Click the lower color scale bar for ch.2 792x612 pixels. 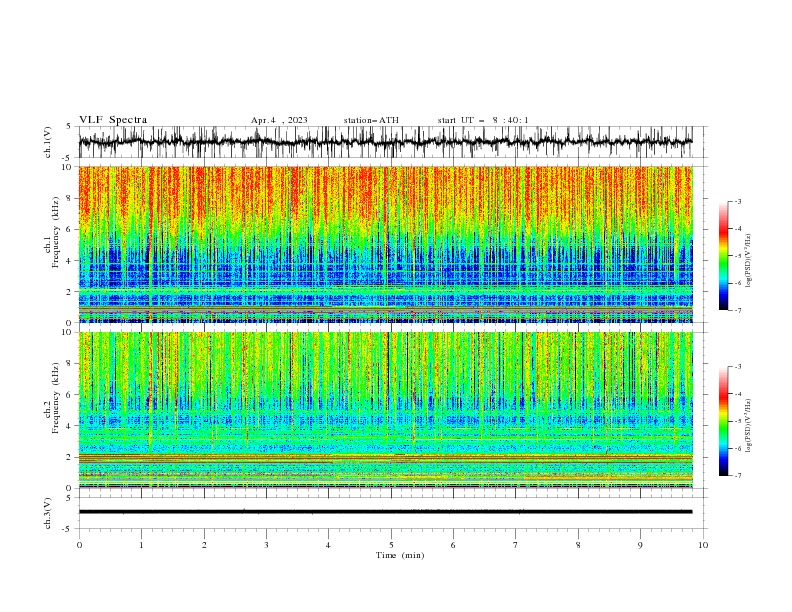pos(724,421)
